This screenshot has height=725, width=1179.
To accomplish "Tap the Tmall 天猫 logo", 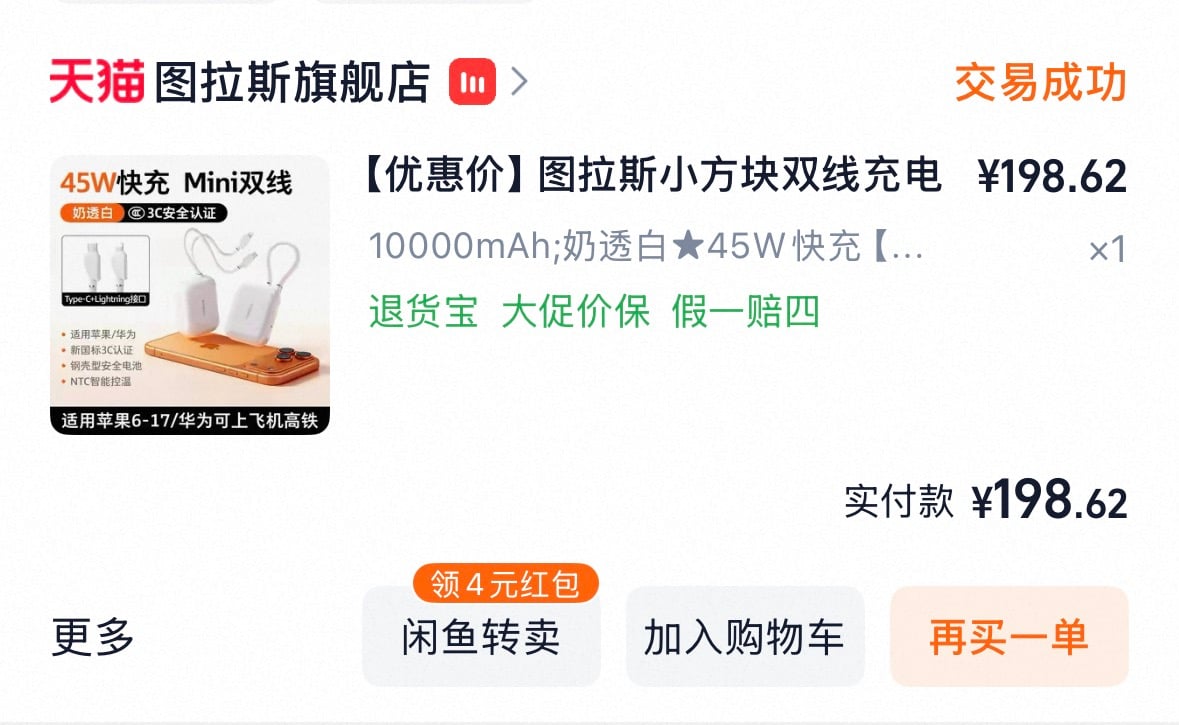I will click(97, 81).
